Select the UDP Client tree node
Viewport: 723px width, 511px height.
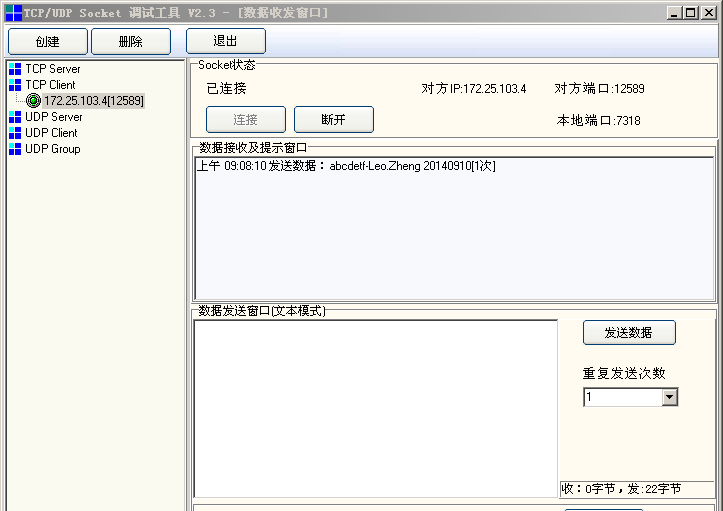coord(51,133)
